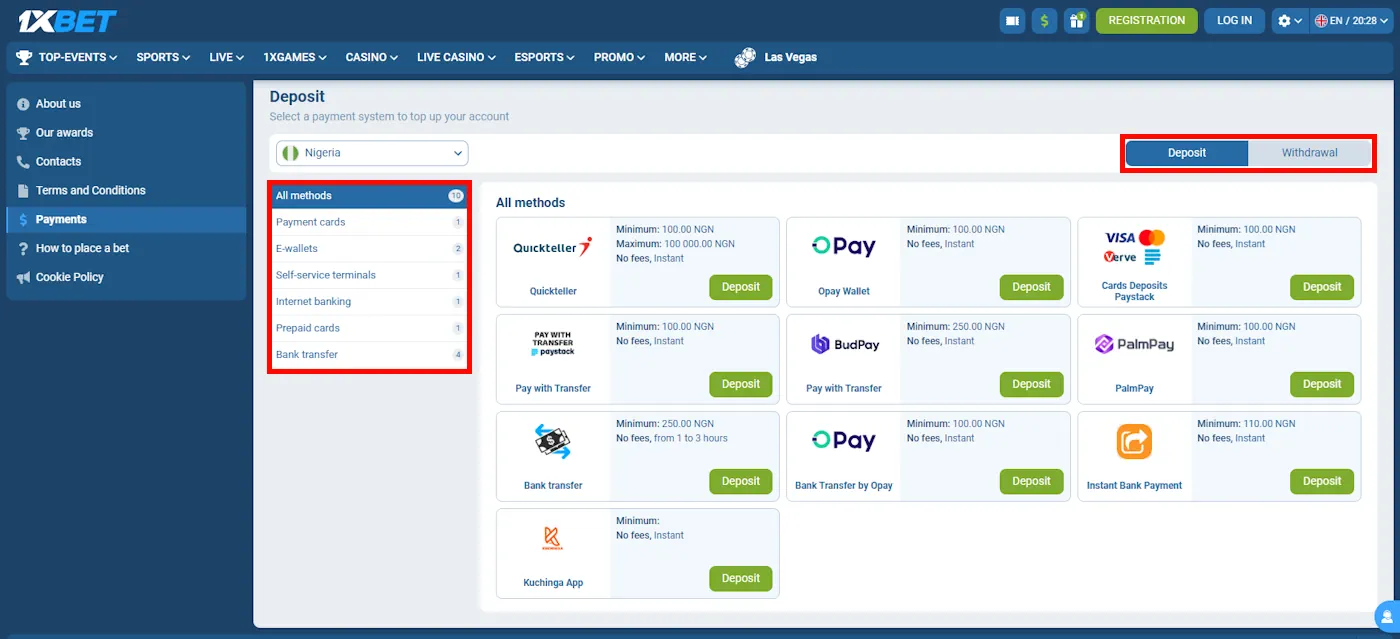Click the green REGISTRATION button
The image size is (1400, 639).
[1146, 20]
